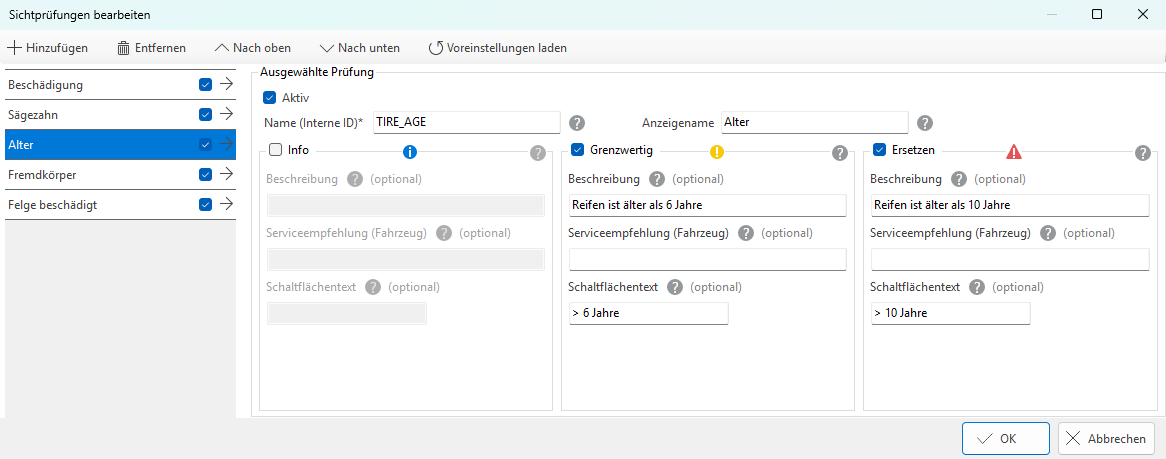This screenshot has height=459, width=1166.
Task: Click the blue info icon in Info section
Action: pyautogui.click(x=409, y=153)
